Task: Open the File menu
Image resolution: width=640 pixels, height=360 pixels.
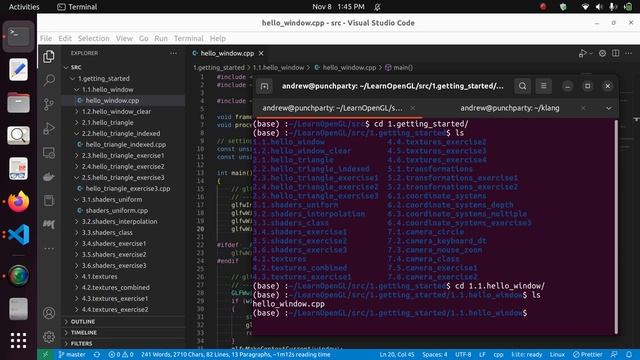Action: click(x=46, y=38)
